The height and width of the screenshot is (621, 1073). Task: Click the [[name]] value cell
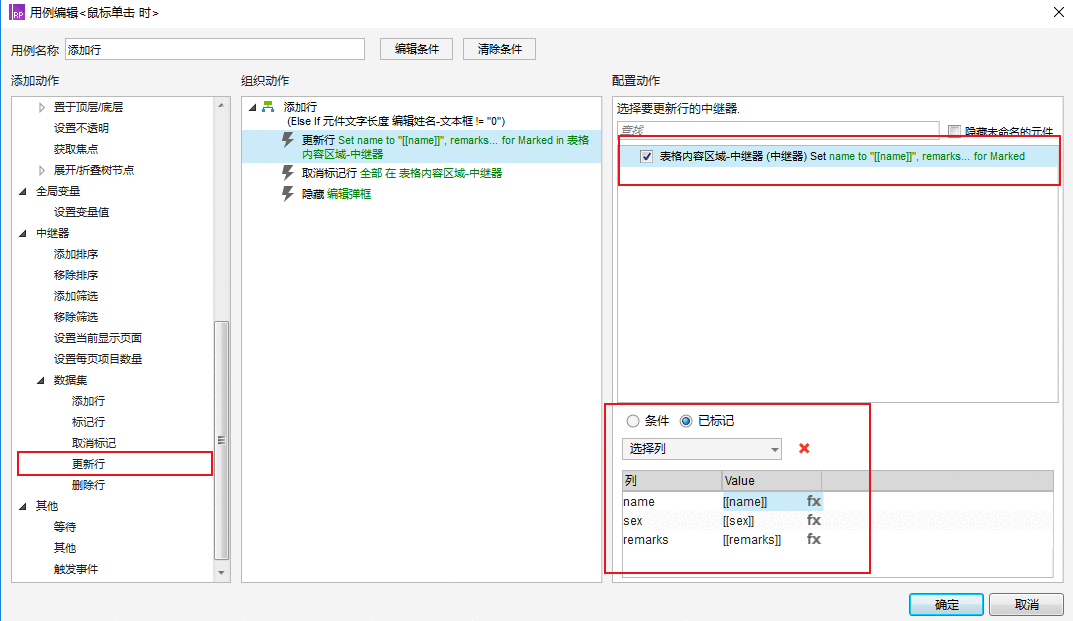[764, 501]
